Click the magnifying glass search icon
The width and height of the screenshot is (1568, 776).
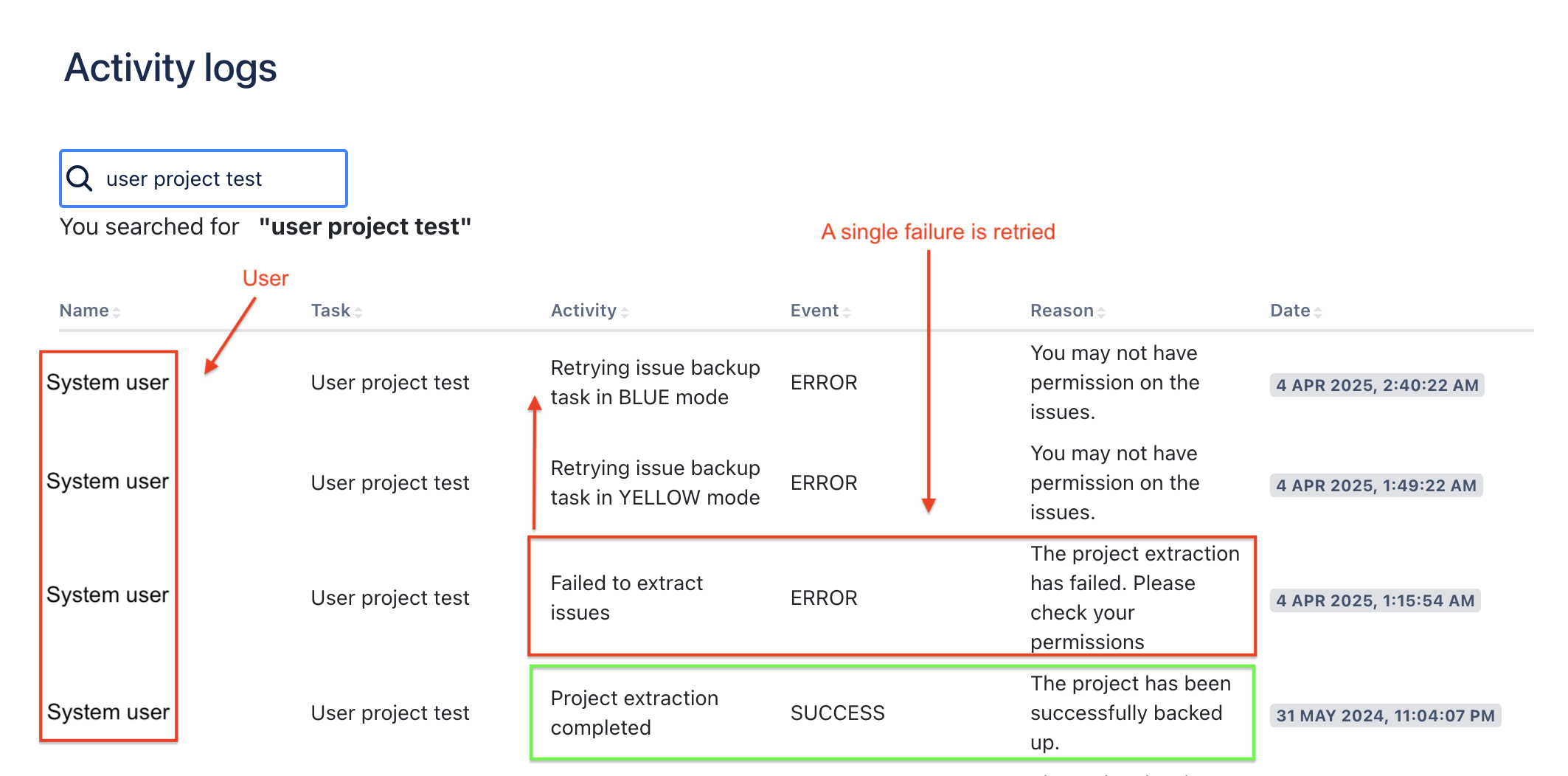coord(80,178)
